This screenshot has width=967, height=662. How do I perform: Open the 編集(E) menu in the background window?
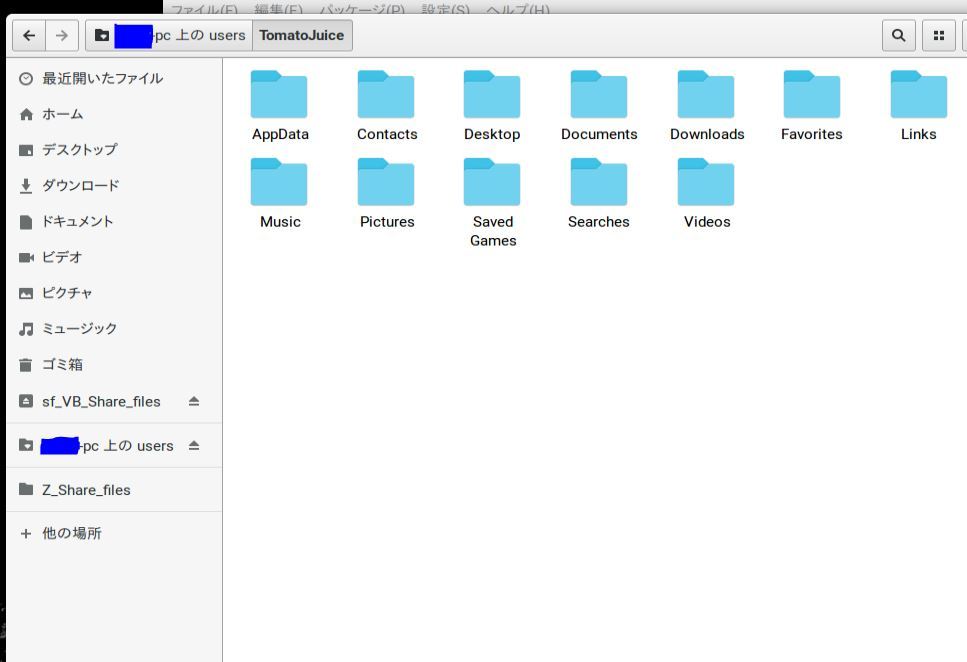coord(278,10)
